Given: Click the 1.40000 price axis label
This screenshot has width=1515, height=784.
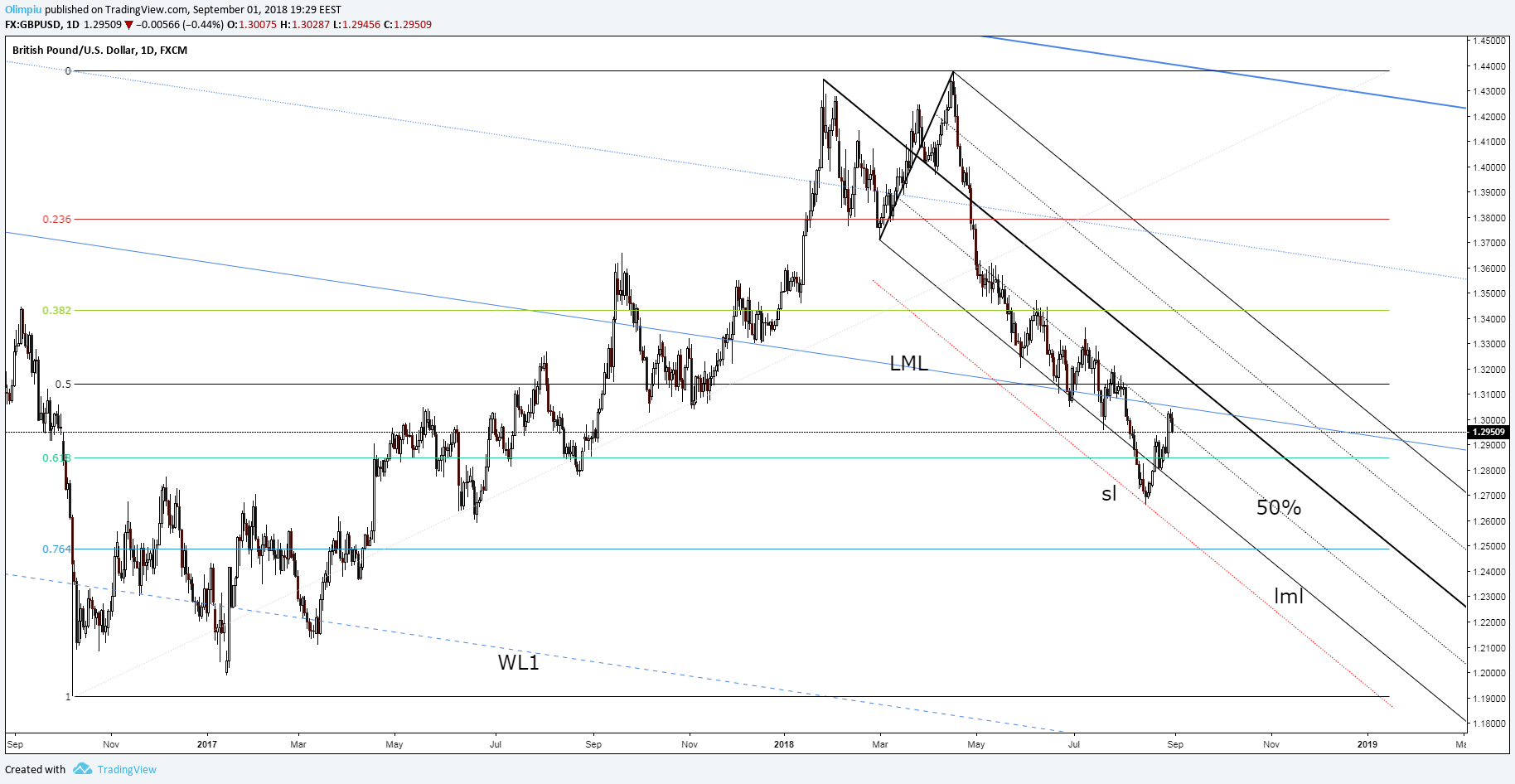Looking at the screenshot, I should (1488, 167).
